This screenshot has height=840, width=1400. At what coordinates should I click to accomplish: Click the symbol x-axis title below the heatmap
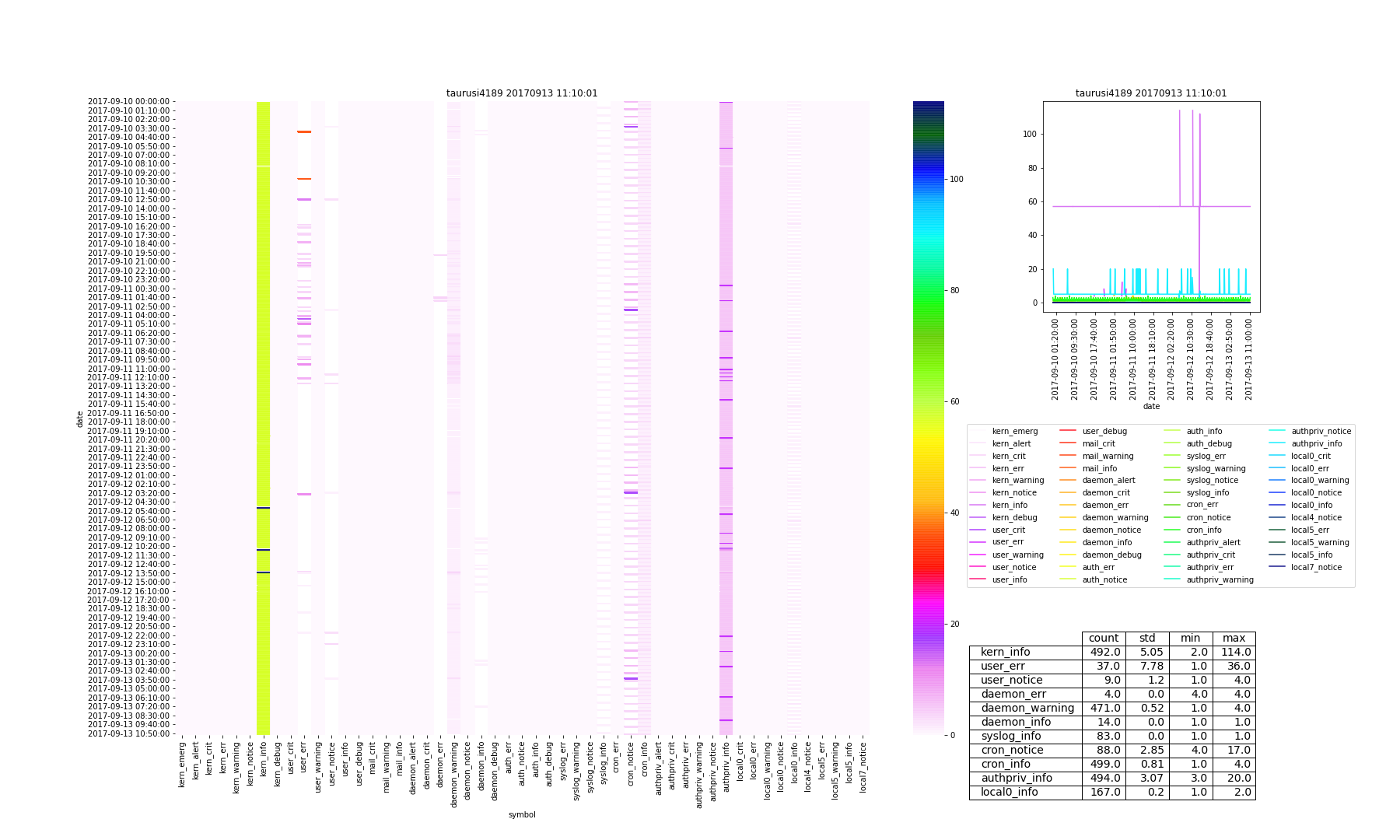pos(522,815)
